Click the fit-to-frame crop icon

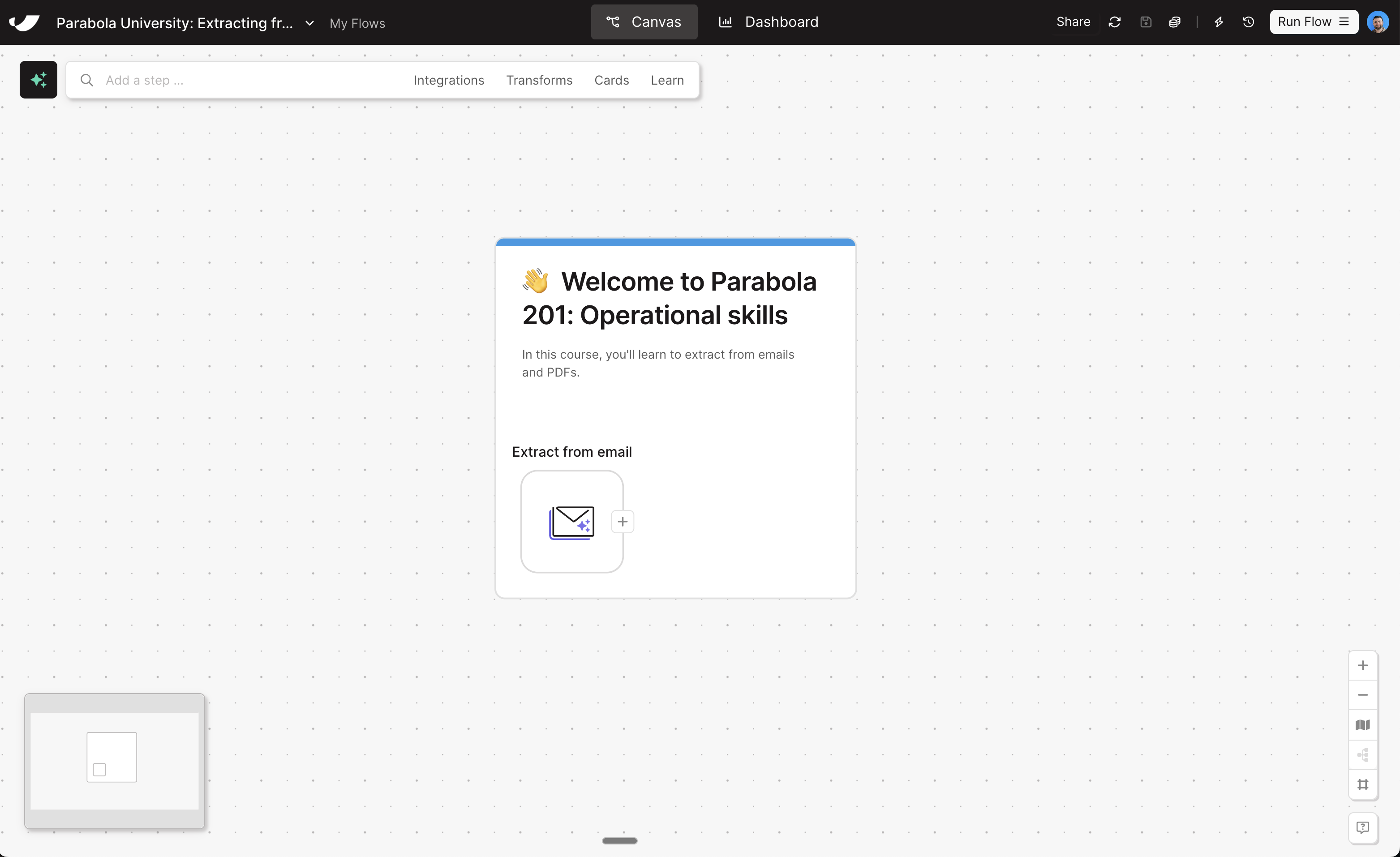pos(1362,784)
